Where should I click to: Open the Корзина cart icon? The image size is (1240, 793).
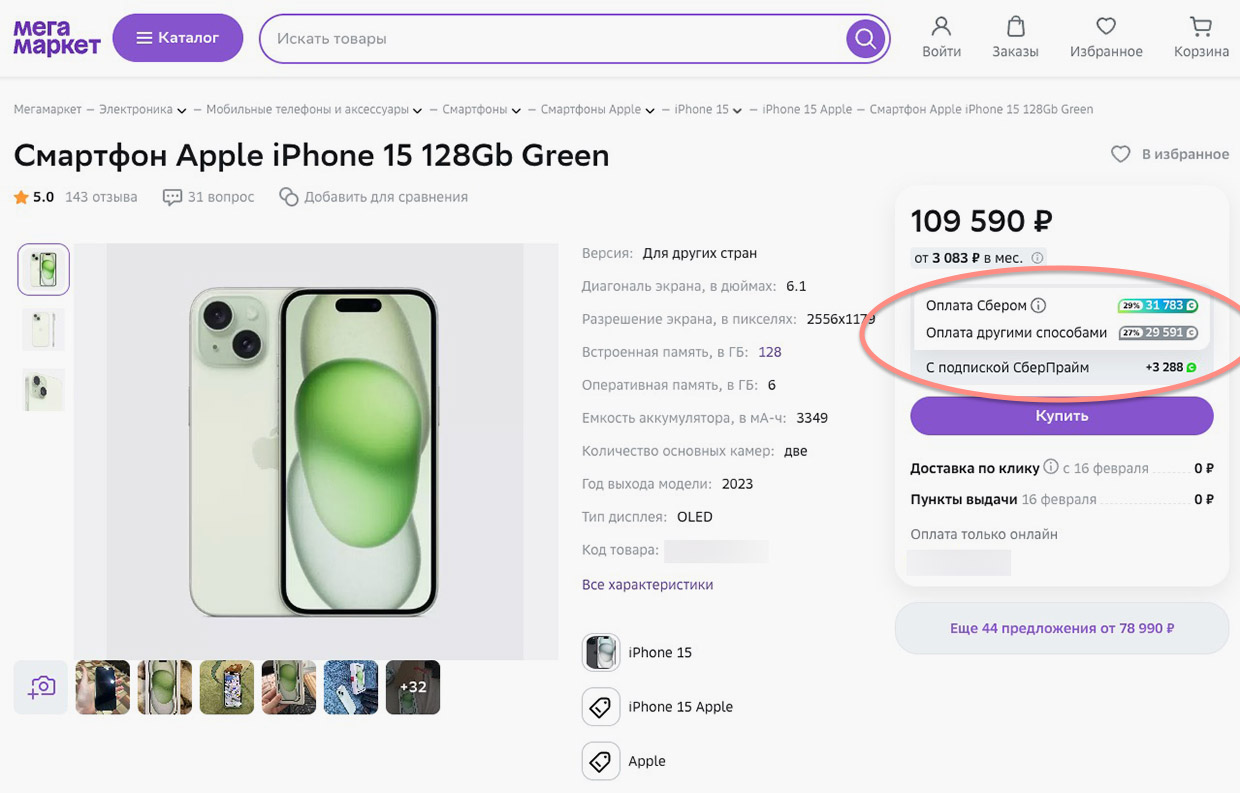pos(1201,28)
